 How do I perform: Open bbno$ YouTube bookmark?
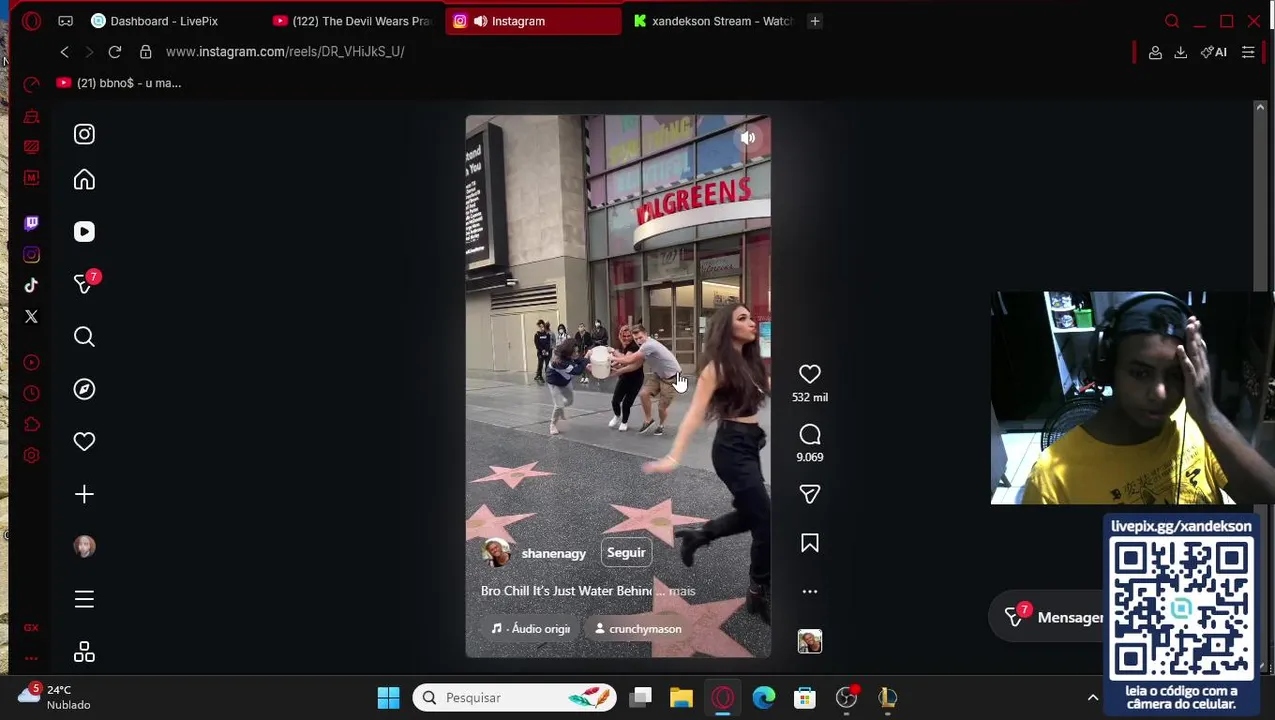pos(119,83)
